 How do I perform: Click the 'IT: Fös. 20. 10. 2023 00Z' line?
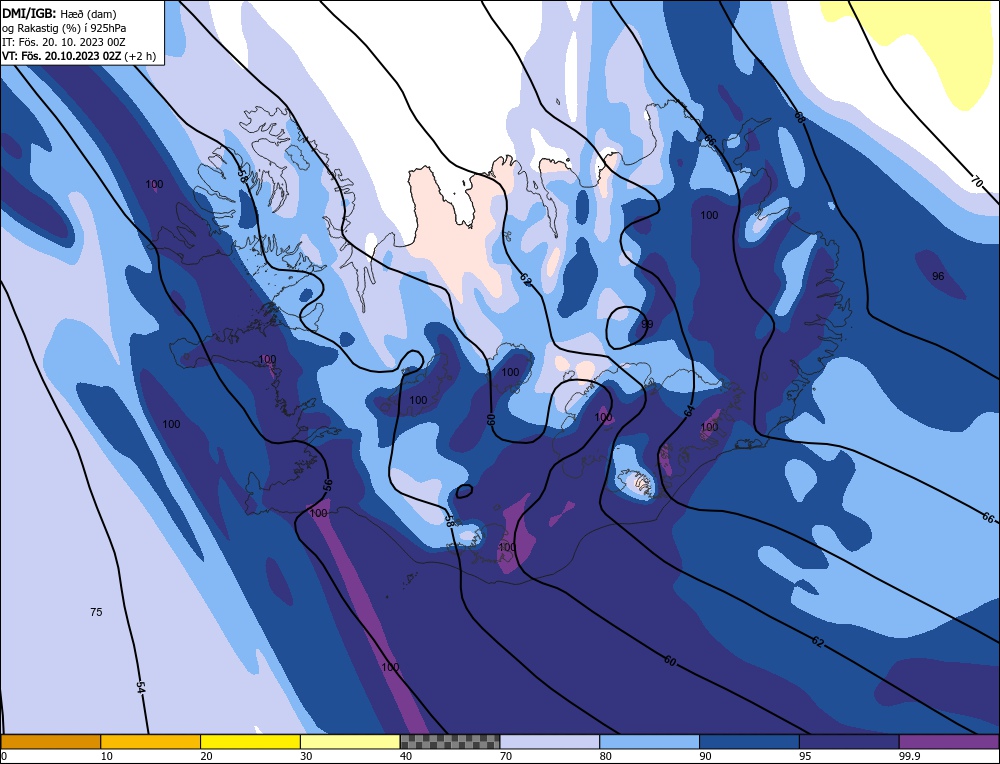pos(64,42)
